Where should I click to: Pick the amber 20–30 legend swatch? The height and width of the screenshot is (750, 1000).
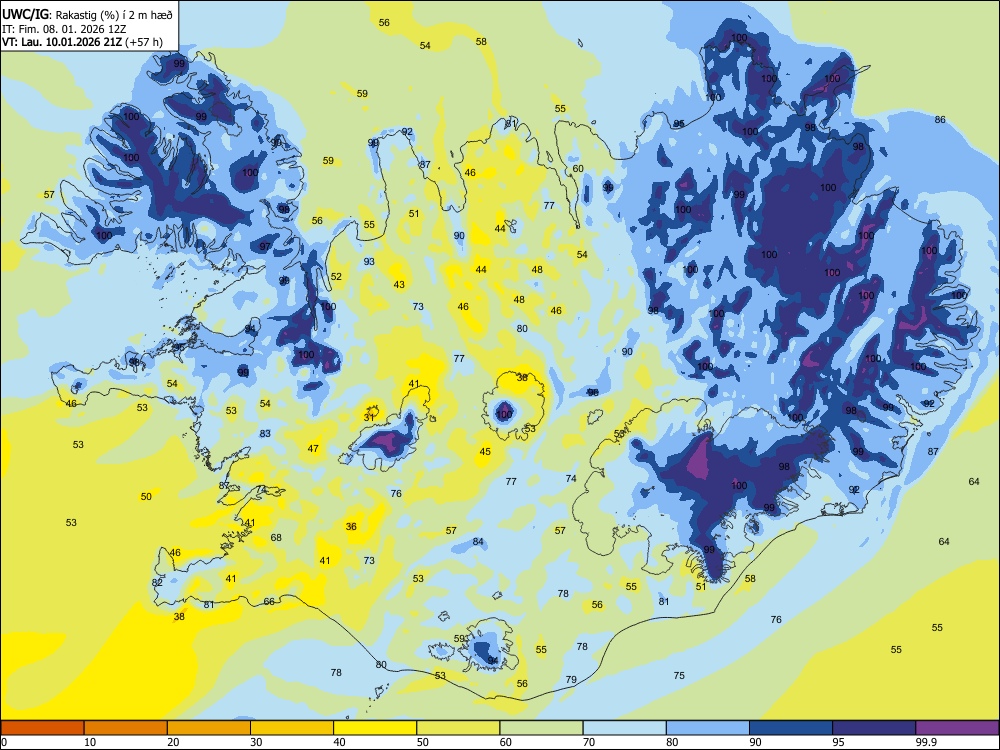(209, 728)
